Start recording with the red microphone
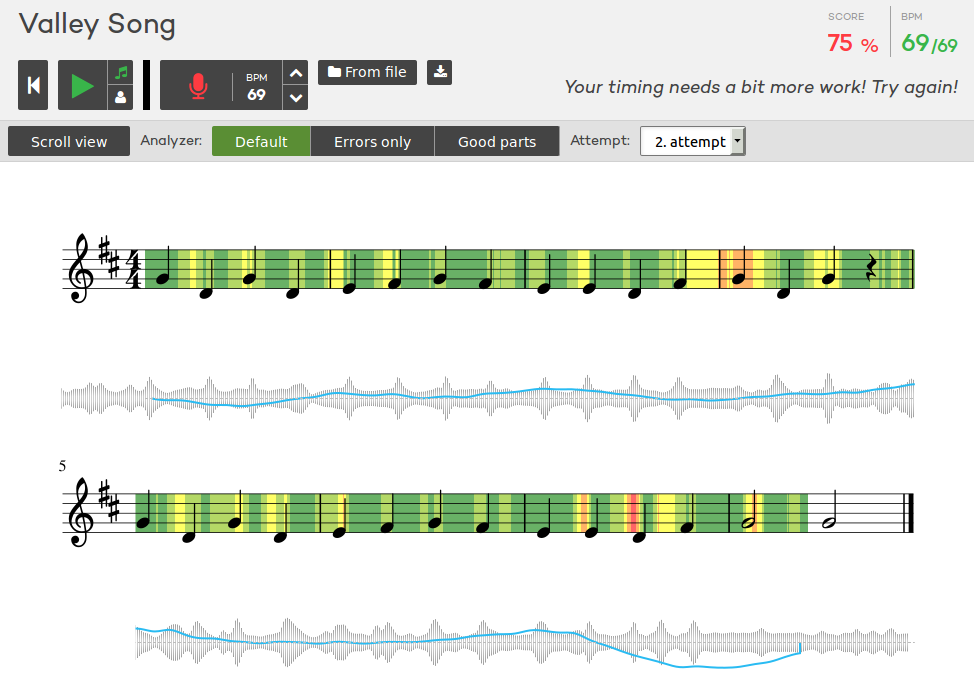This screenshot has width=974, height=687. pos(197,86)
